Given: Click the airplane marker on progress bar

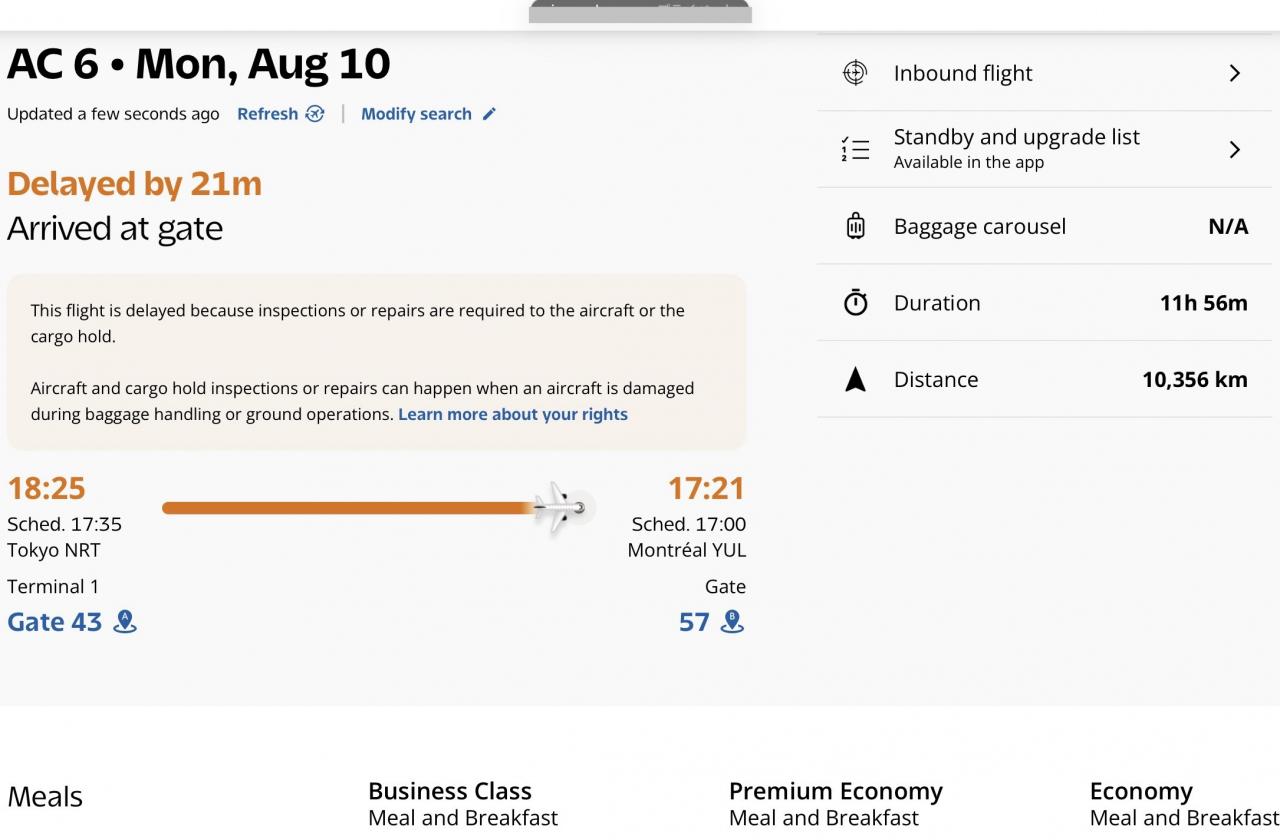Looking at the screenshot, I should coord(561,508).
